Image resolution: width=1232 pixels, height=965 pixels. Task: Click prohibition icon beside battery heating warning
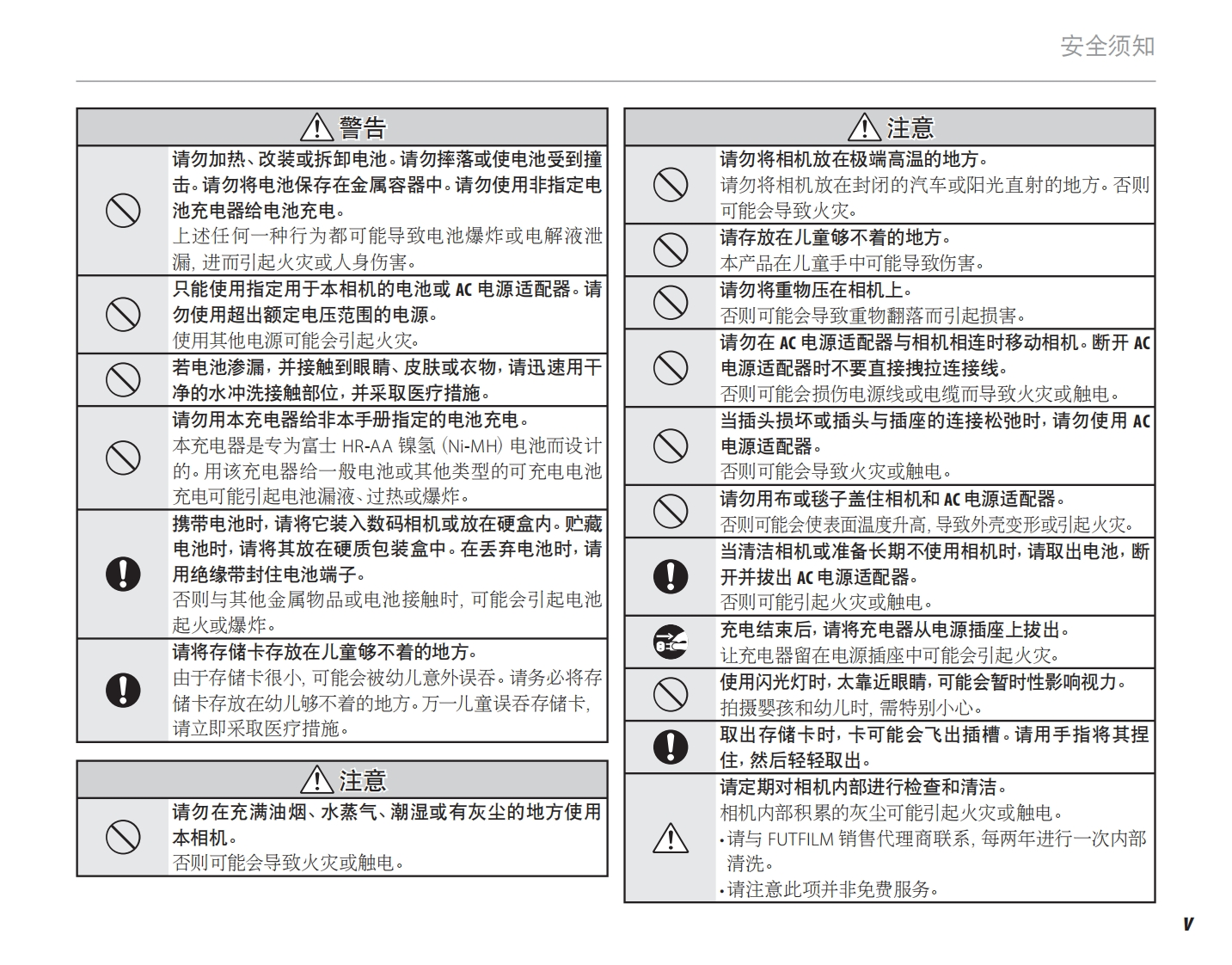(123, 210)
